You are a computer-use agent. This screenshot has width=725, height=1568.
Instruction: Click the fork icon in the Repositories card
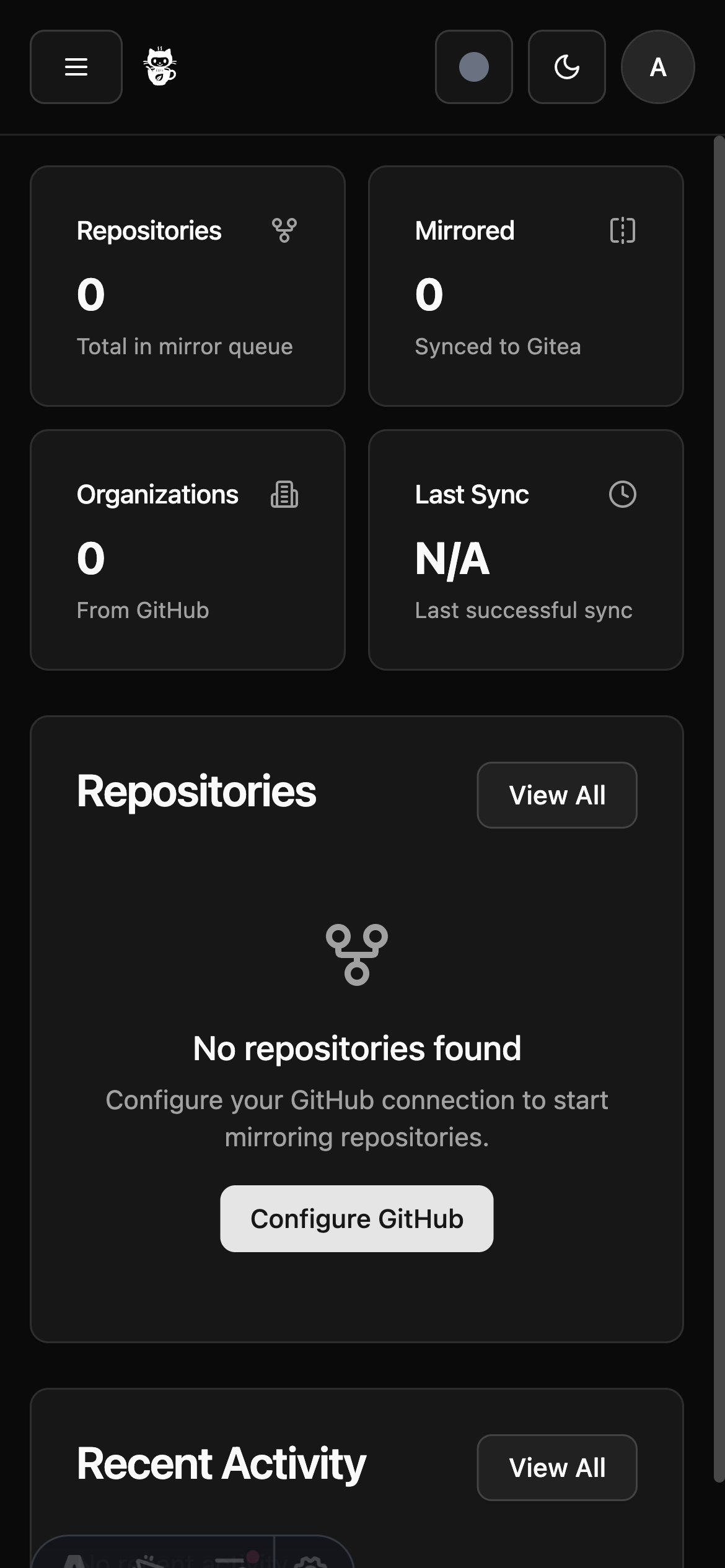pyautogui.click(x=284, y=230)
